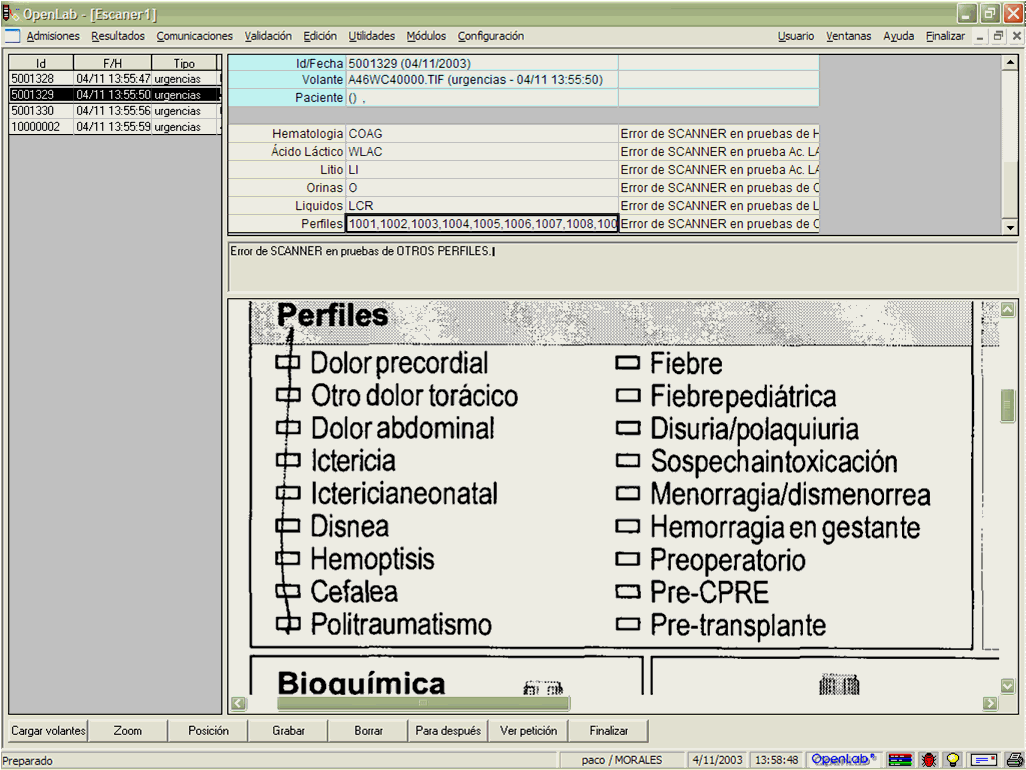1026x770 pixels.
Task: Click the horizontal scrollbar thumb under scanned image
Action: [x=422, y=704]
